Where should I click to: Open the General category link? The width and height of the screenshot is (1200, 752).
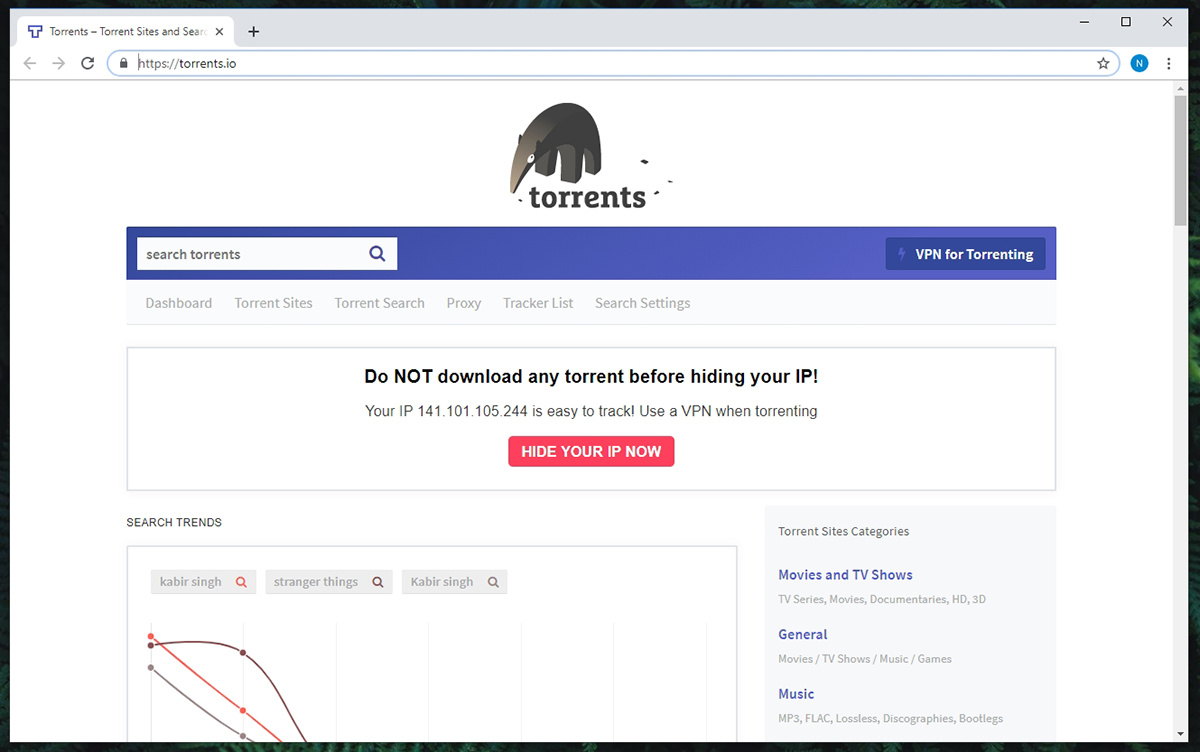[x=803, y=634]
